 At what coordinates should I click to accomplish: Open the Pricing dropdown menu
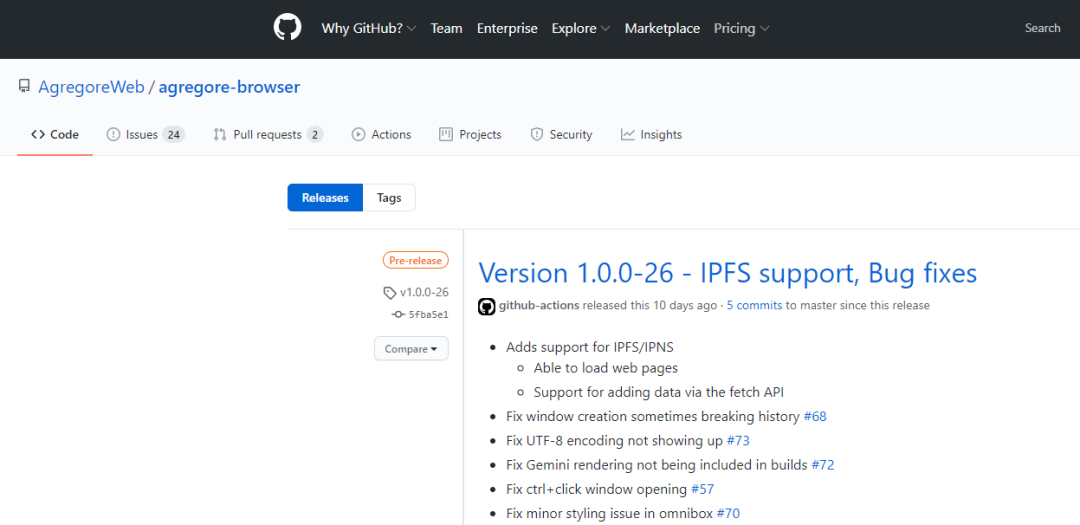741,28
